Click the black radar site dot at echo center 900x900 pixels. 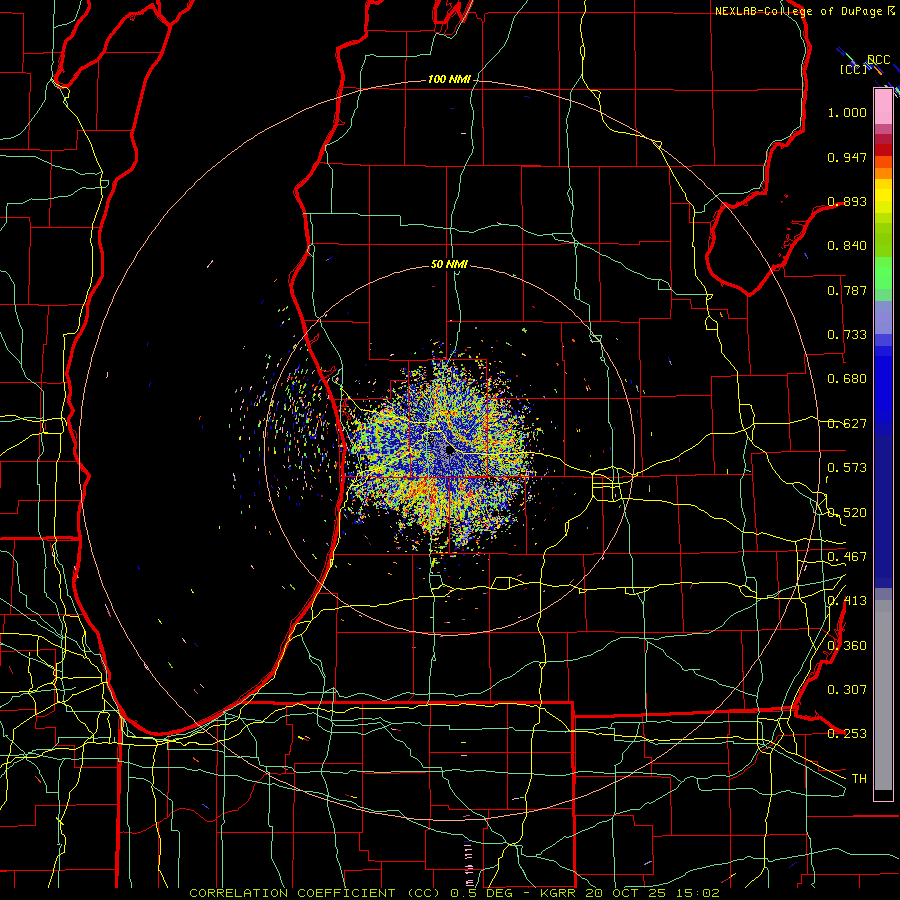pos(450,450)
